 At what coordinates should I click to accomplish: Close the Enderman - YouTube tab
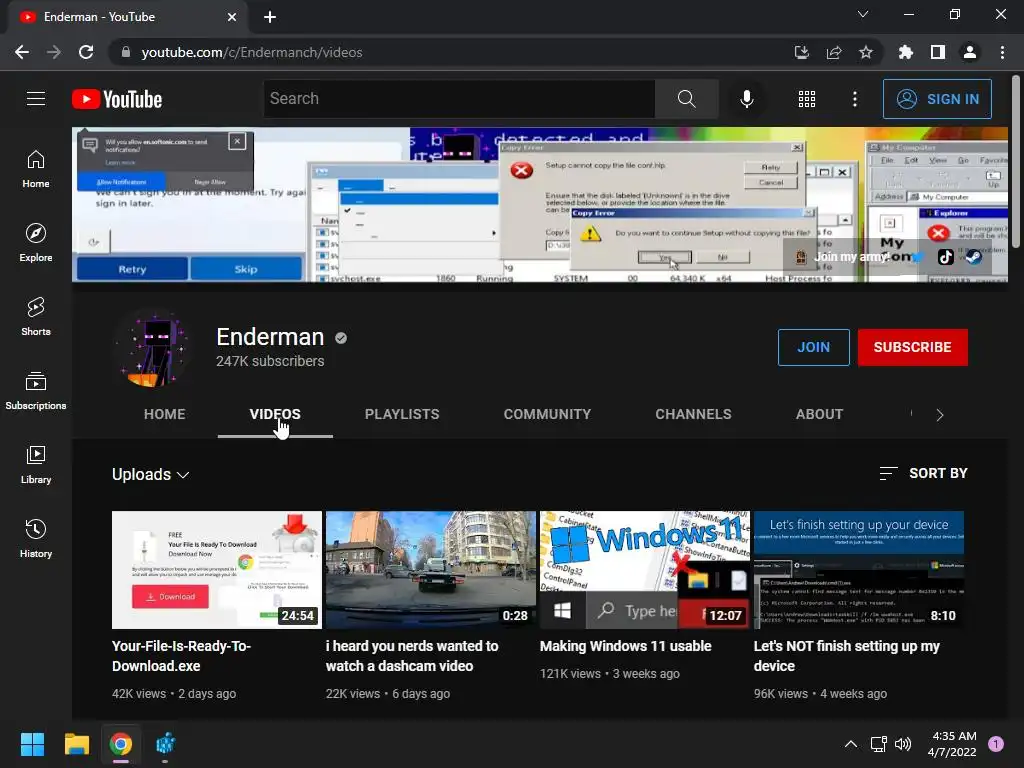(x=232, y=17)
